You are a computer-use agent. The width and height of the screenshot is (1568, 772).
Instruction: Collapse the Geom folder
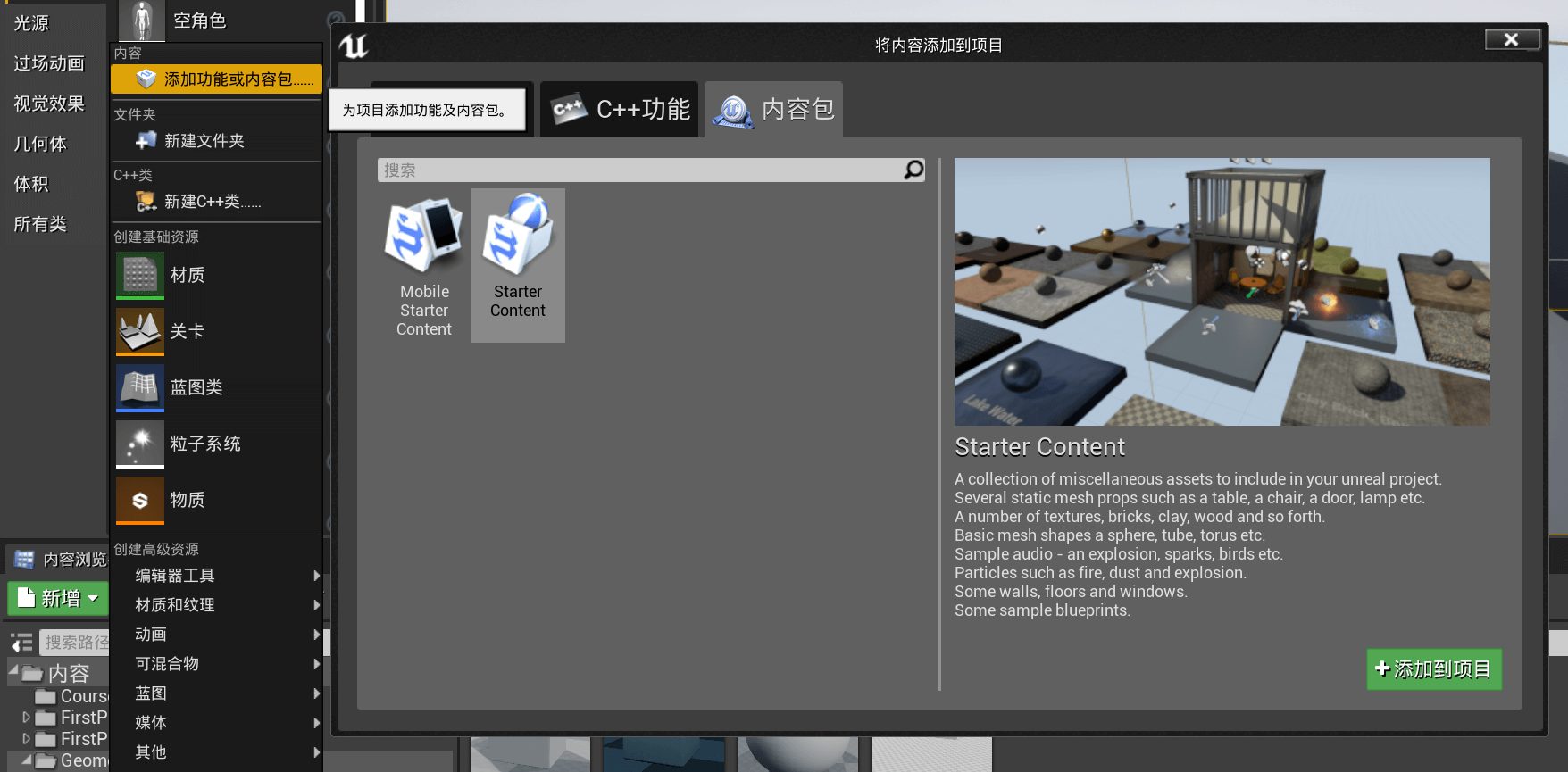pyautogui.click(x=26, y=760)
